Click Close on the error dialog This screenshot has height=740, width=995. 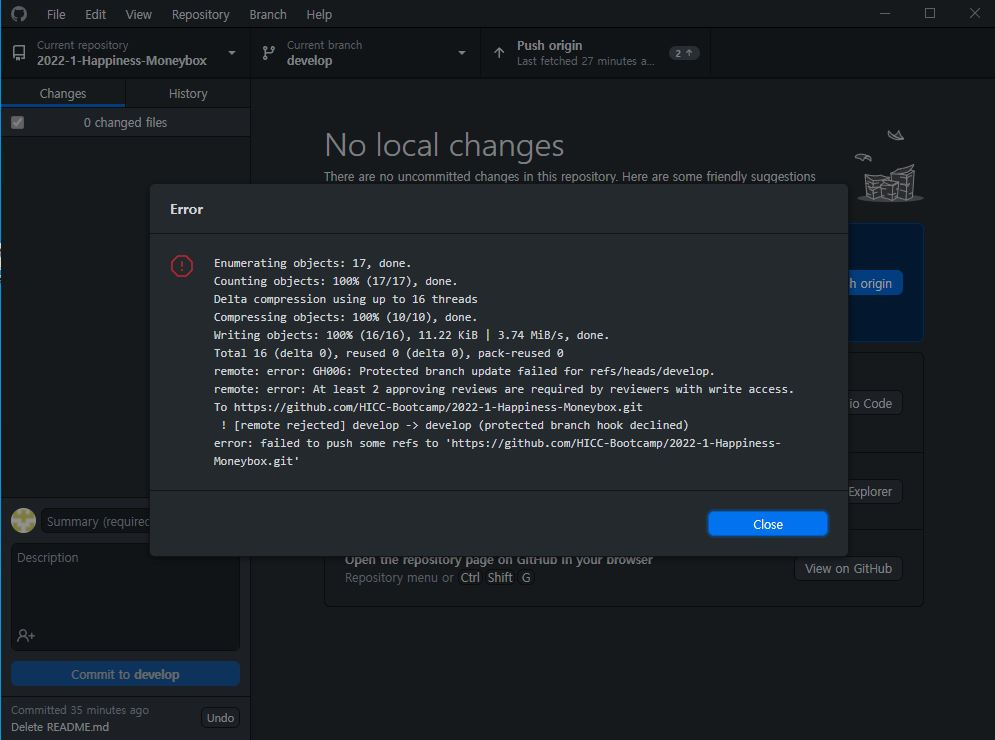point(767,523)
